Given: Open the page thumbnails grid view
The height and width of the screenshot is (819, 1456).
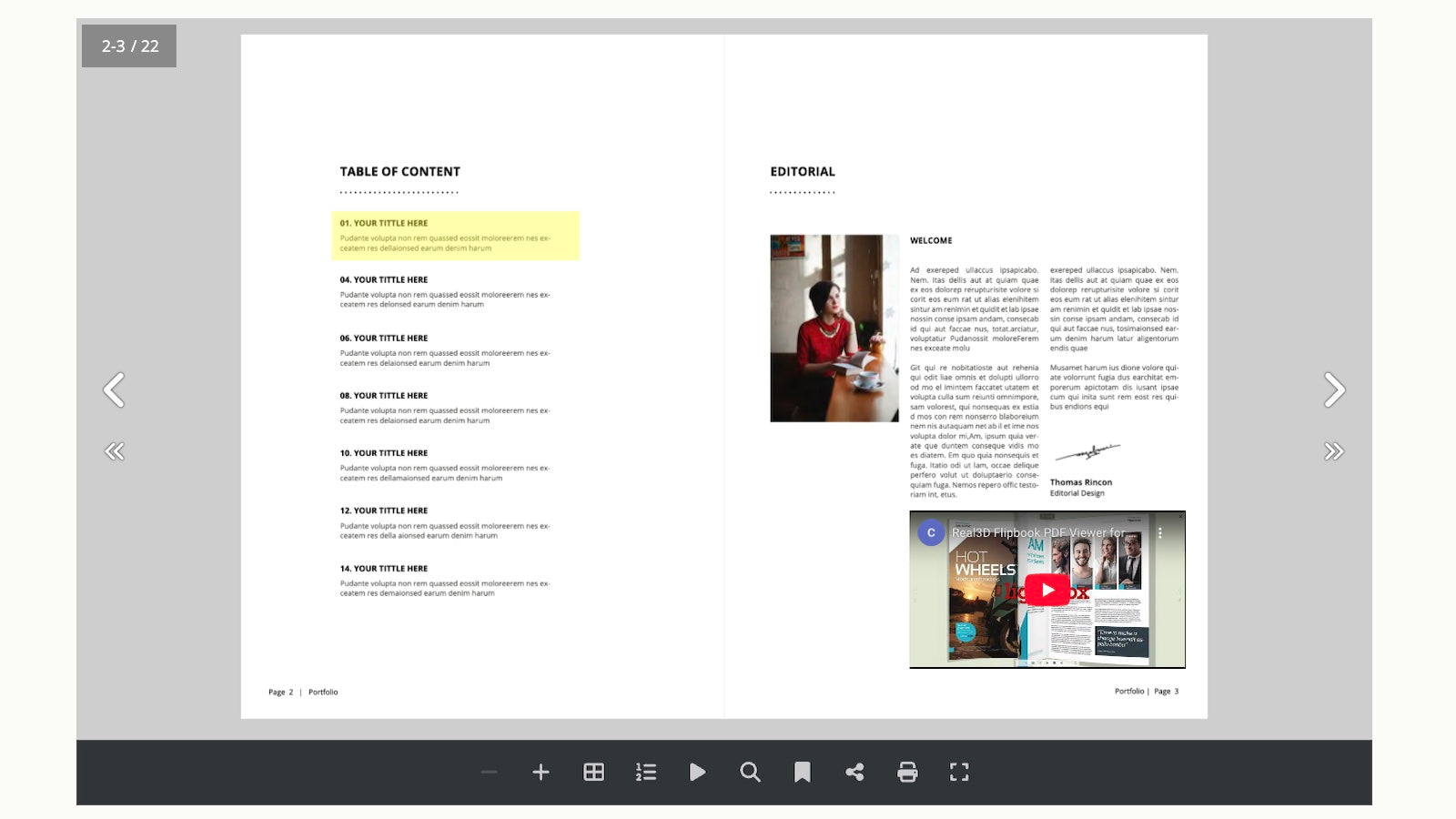Looking at the screenshot, I should (x=593, y=771).
